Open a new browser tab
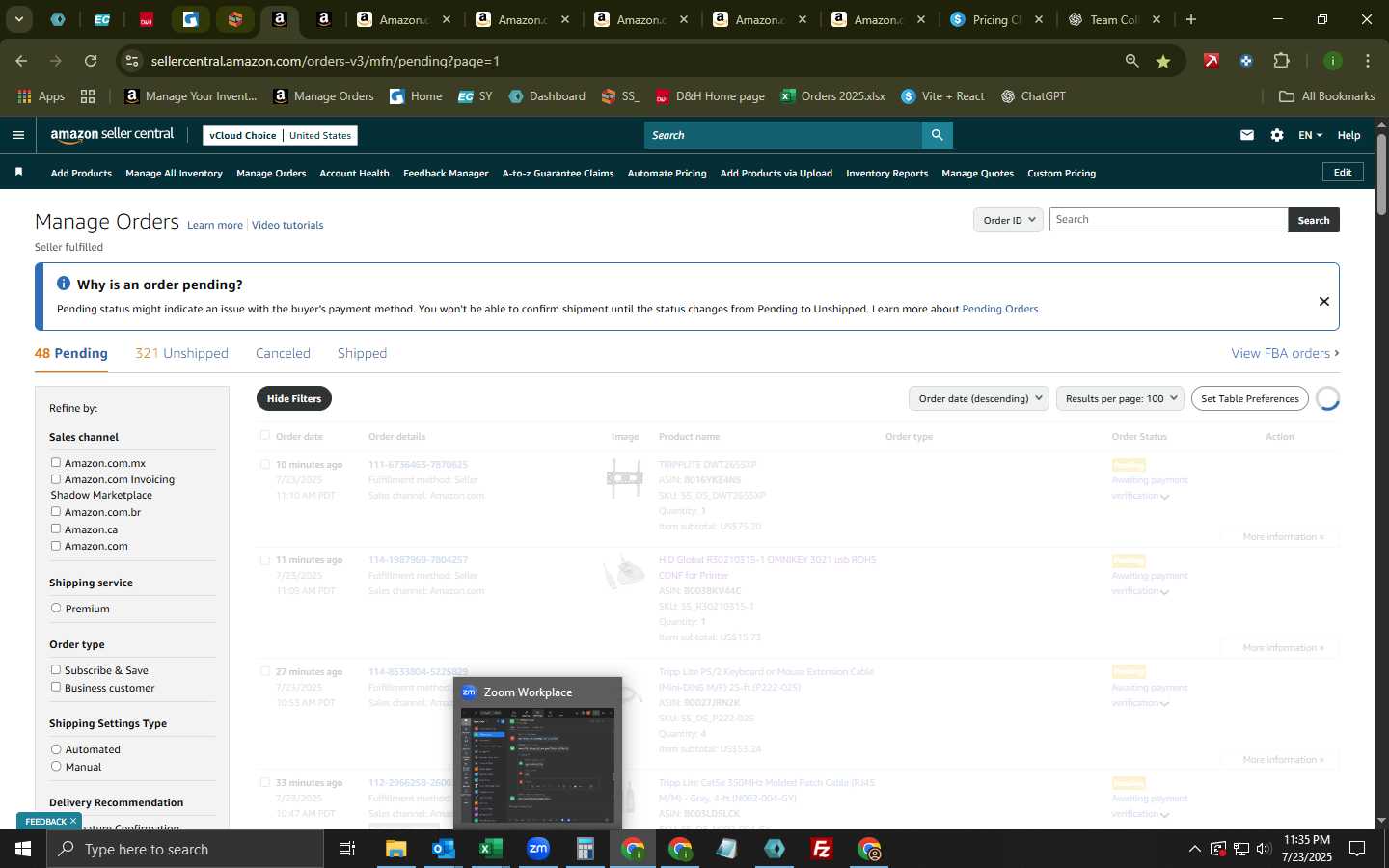Screen dimensions: 1389x868 pos(1191,19)
